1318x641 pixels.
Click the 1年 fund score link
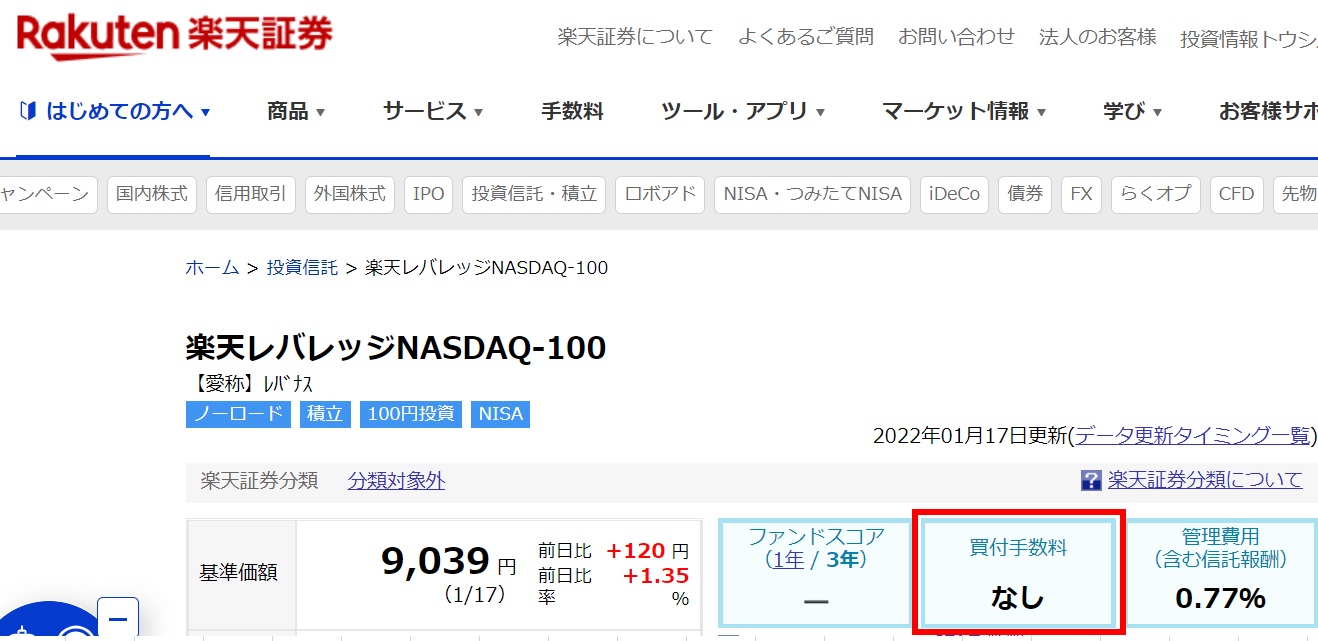tap(787, 561)
